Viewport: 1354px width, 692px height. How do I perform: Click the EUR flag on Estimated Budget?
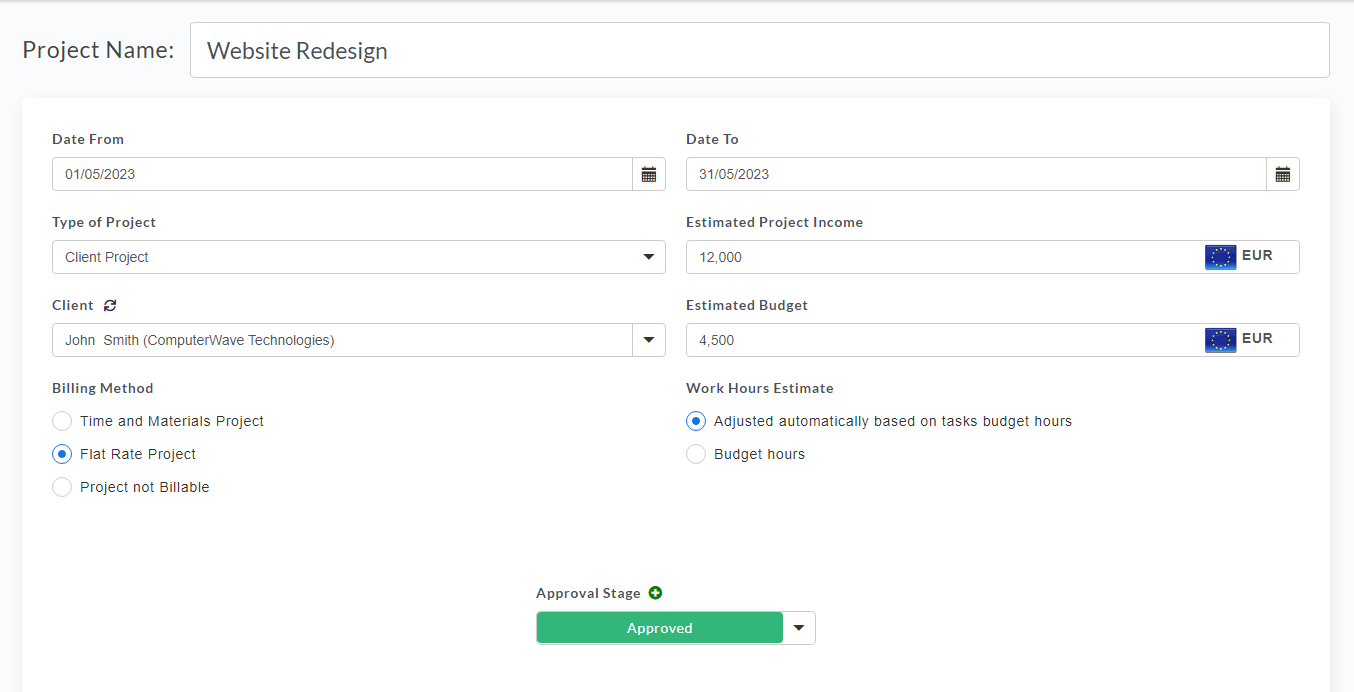coord(1220,340)
